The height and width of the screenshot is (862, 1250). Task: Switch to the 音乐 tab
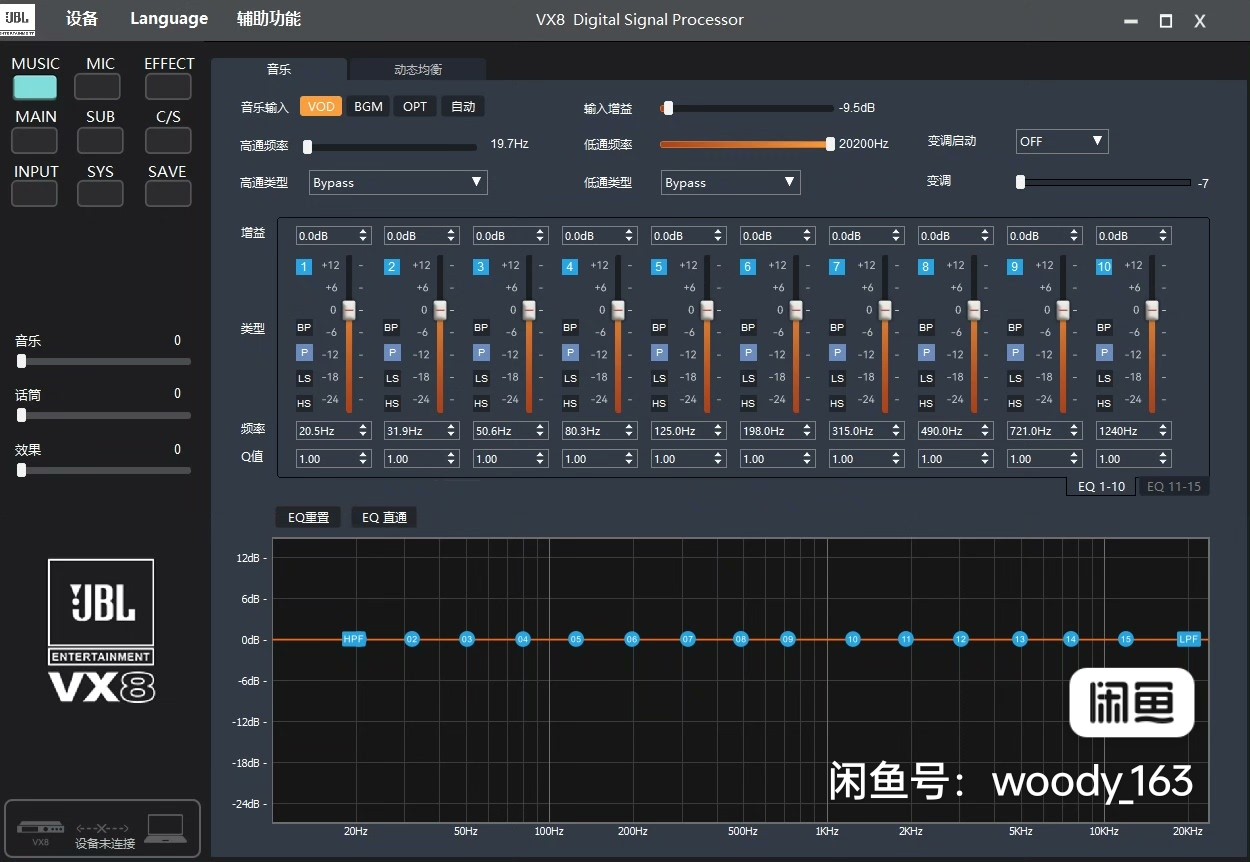(279, 69)
